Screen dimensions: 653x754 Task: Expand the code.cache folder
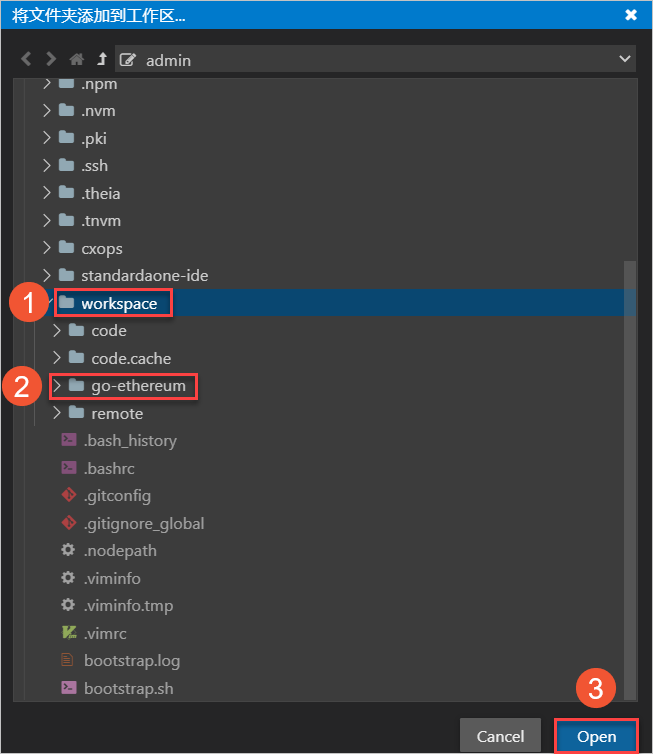56,358
